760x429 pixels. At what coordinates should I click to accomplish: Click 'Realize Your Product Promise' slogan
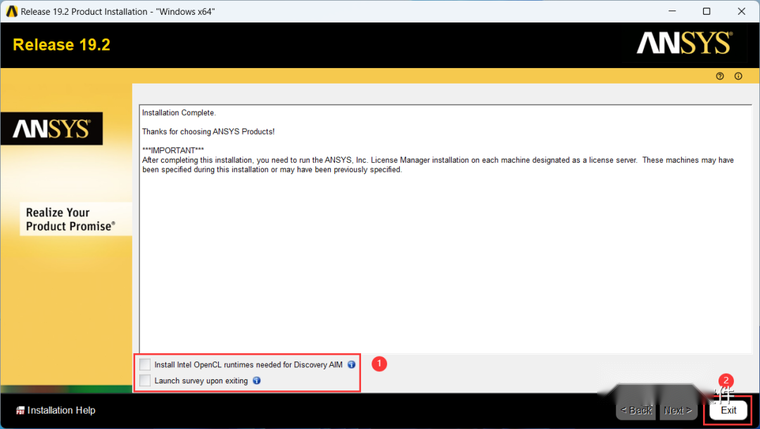pyautogui.click(x=71, y=219)
